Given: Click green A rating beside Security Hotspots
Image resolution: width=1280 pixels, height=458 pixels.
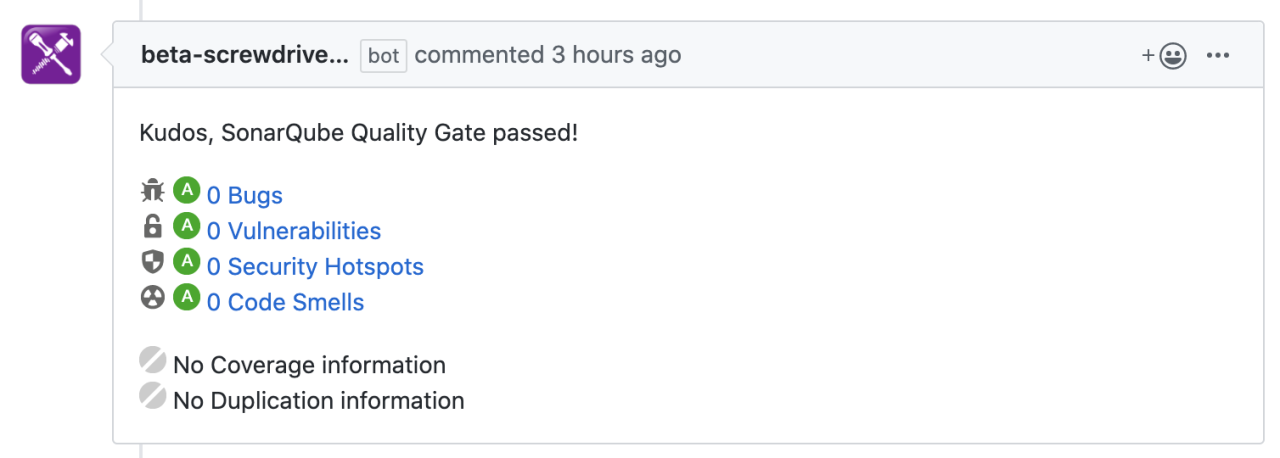Looking at the screenshot, I should pos(186,262).
